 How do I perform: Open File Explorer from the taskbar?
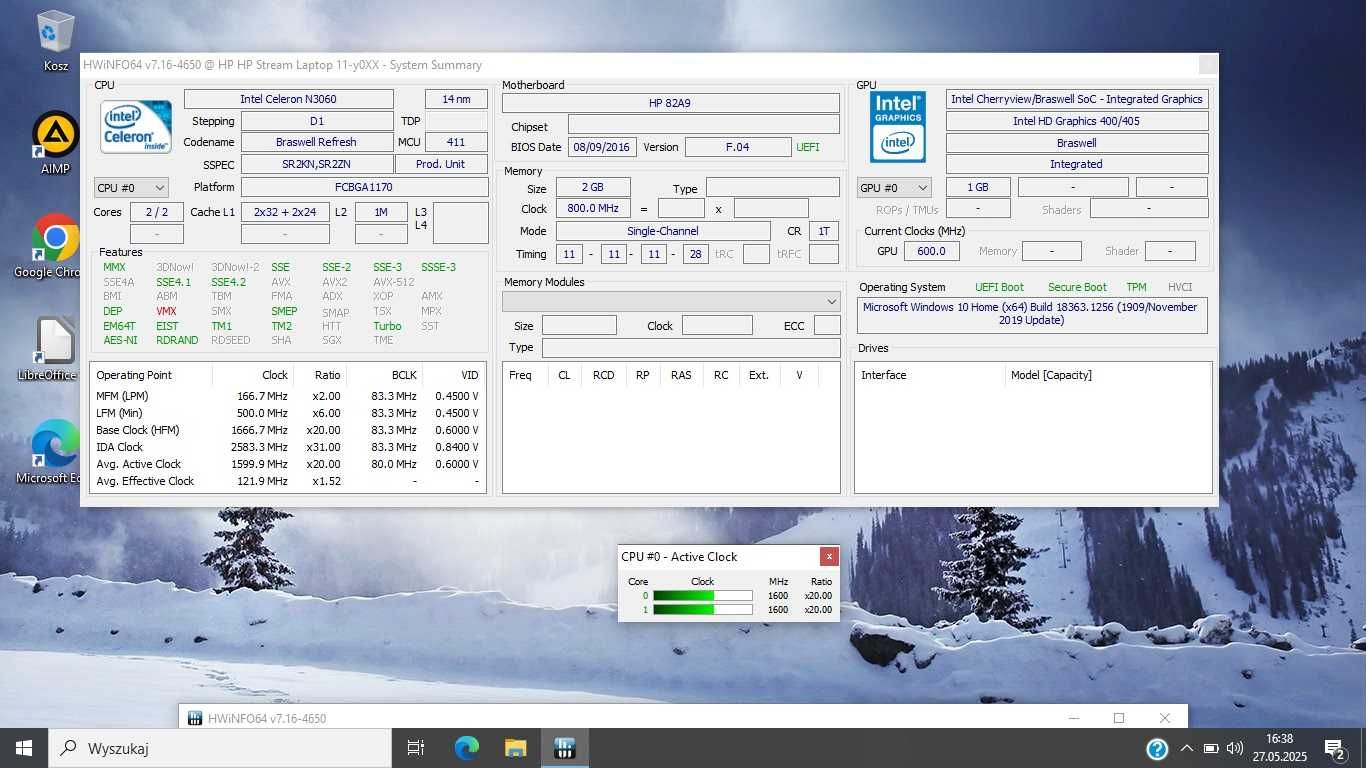click(x=515, y=748)
